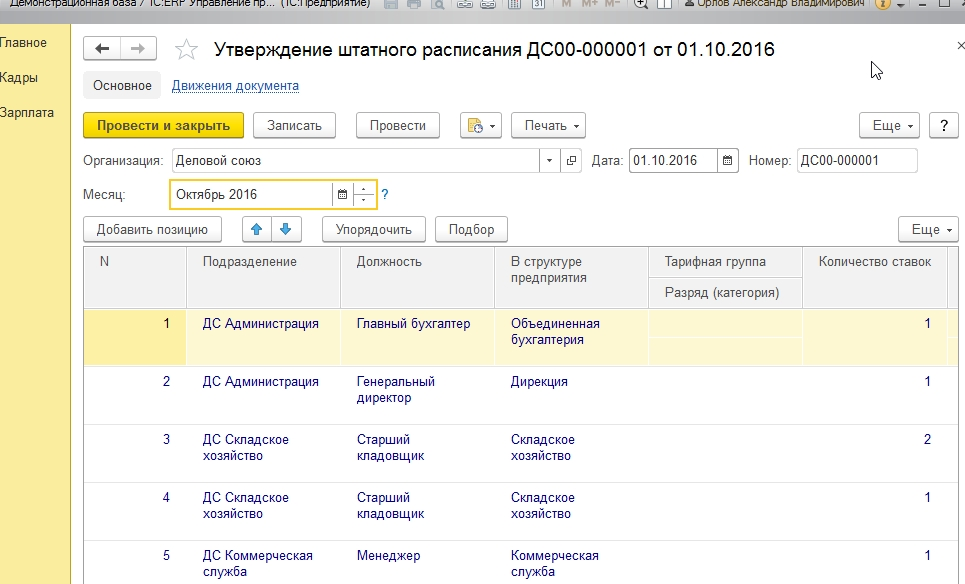Click the question mark help button
The width and height of the screenshot is (965, 584).
click(x=944, y=125)
